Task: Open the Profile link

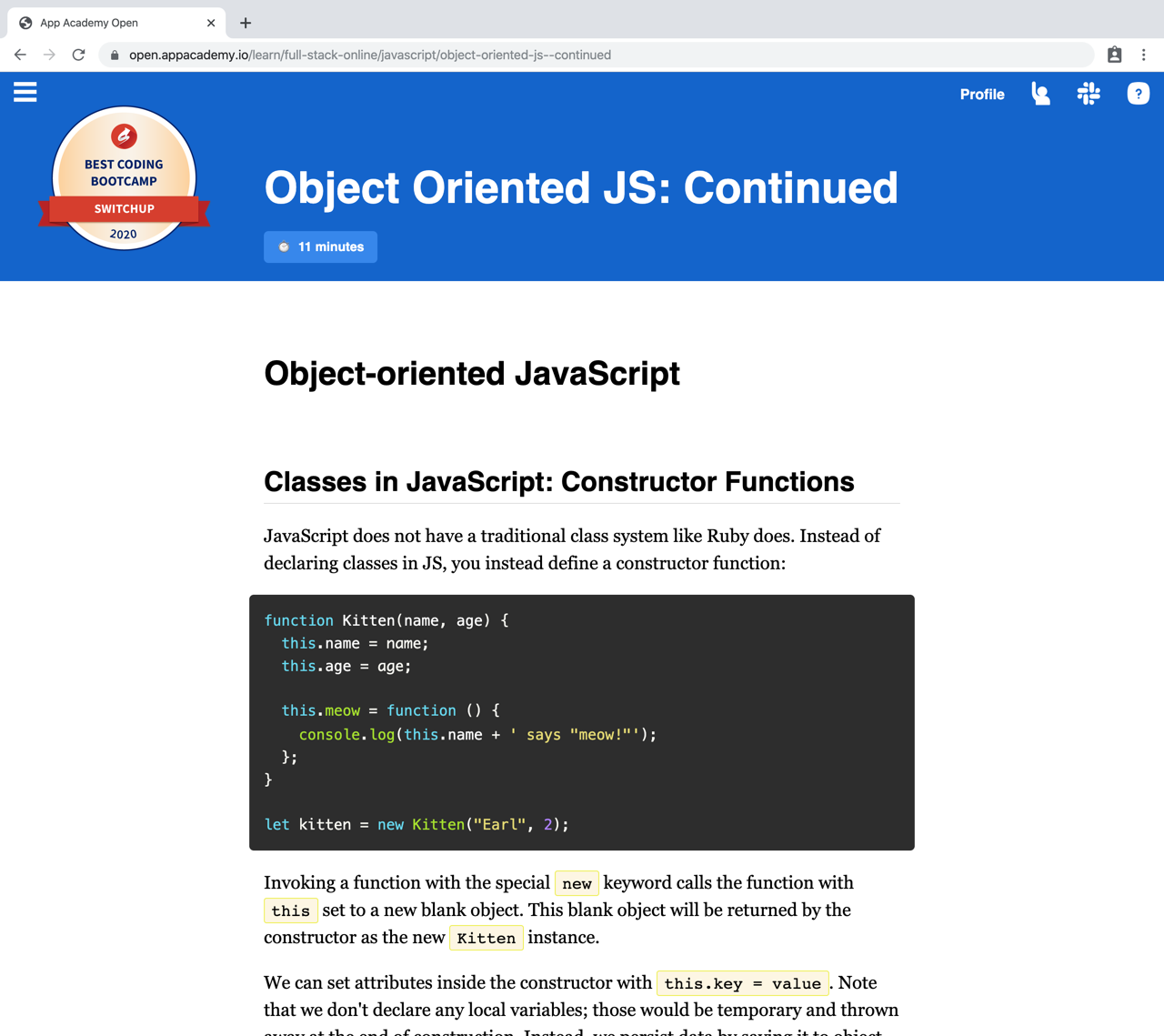Action: point(982,95)
